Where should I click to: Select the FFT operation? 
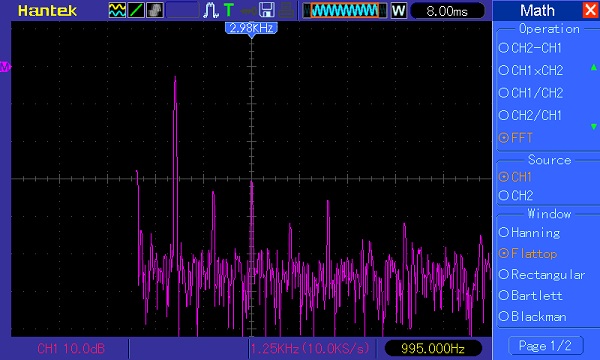[515, 138]
